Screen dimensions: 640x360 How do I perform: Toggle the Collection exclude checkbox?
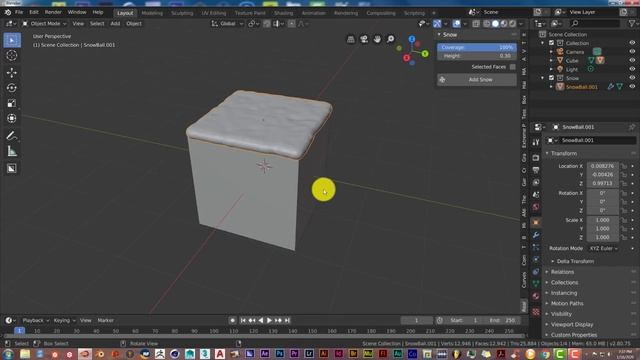(x=551, y=43)
